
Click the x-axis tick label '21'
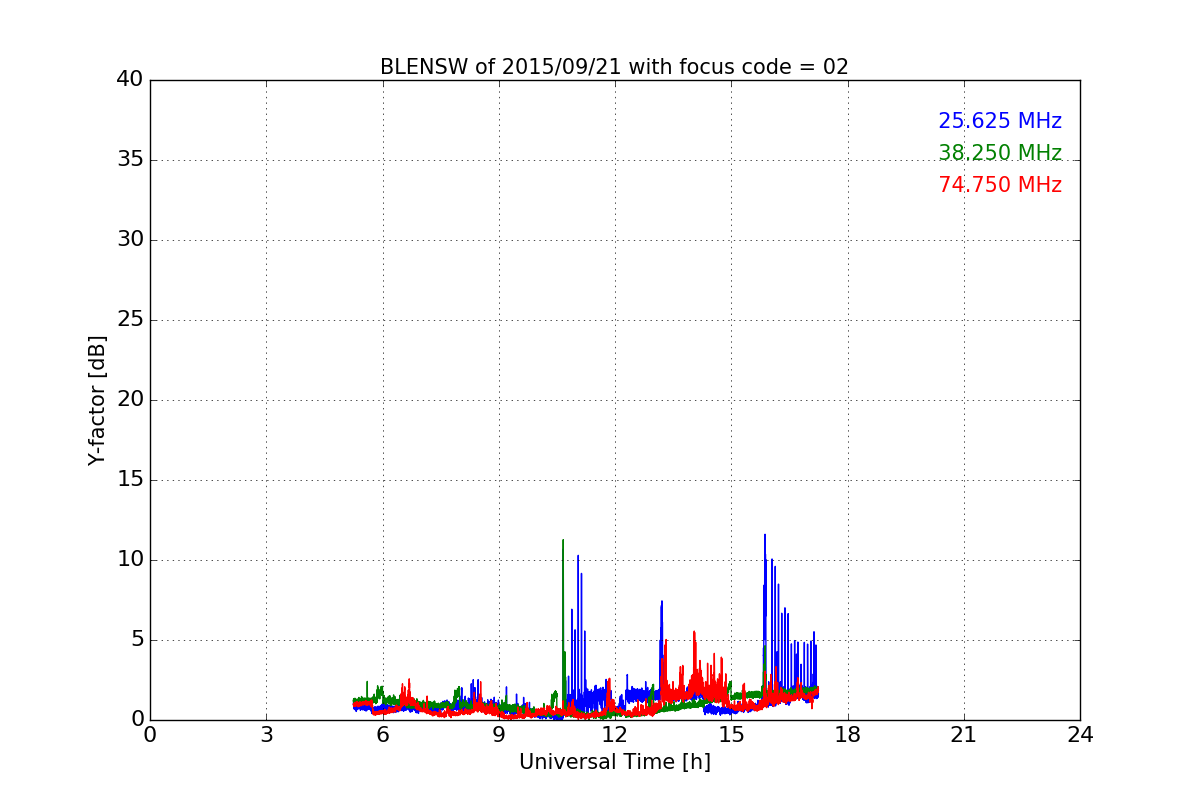coord(964,734)
